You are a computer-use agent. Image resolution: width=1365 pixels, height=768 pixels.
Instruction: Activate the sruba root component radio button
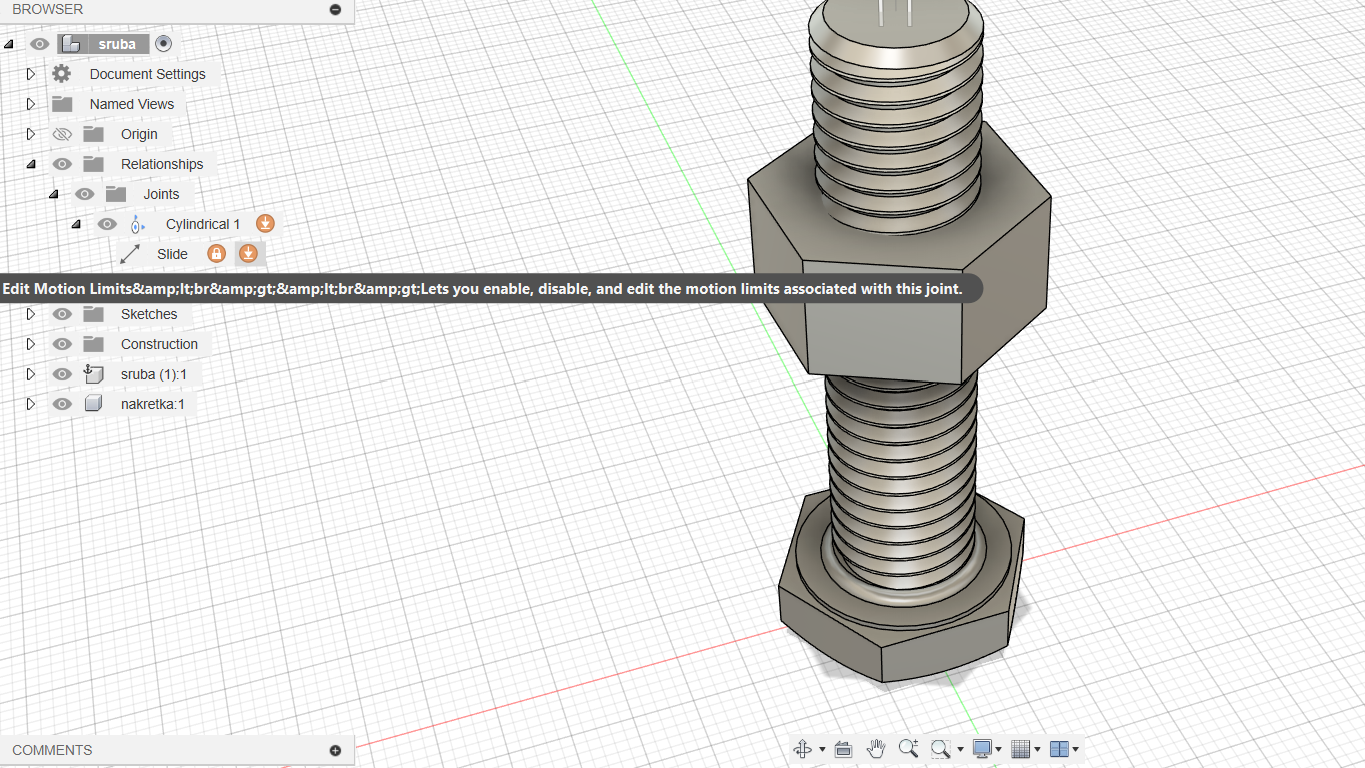point(164,44)
